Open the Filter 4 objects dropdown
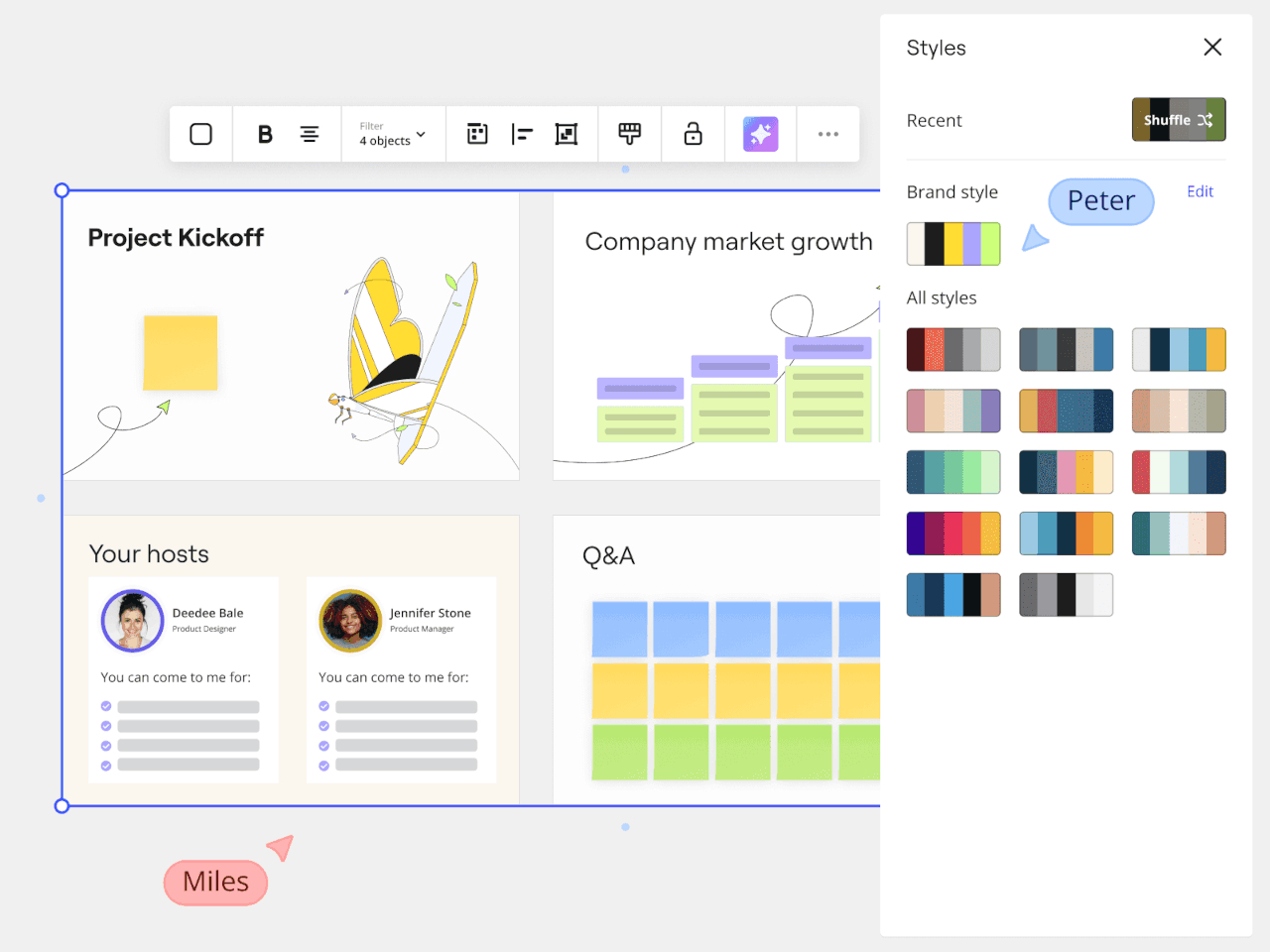This screenshot has width=1270, height=952. pyautogui.click(x=393, y=134)
